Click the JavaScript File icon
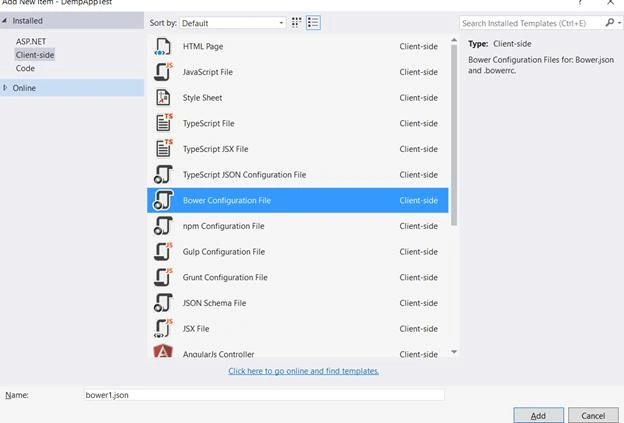The image size is (624, 423). (163, 72)
